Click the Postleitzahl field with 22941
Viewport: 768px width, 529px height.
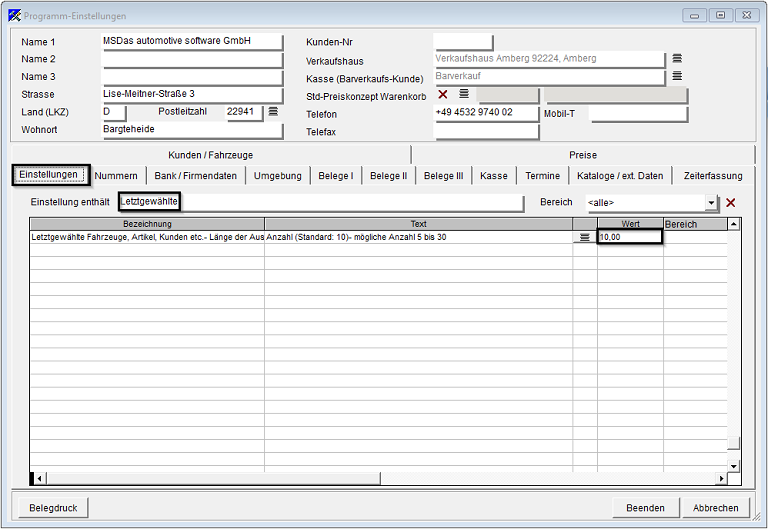pos(244,112)
